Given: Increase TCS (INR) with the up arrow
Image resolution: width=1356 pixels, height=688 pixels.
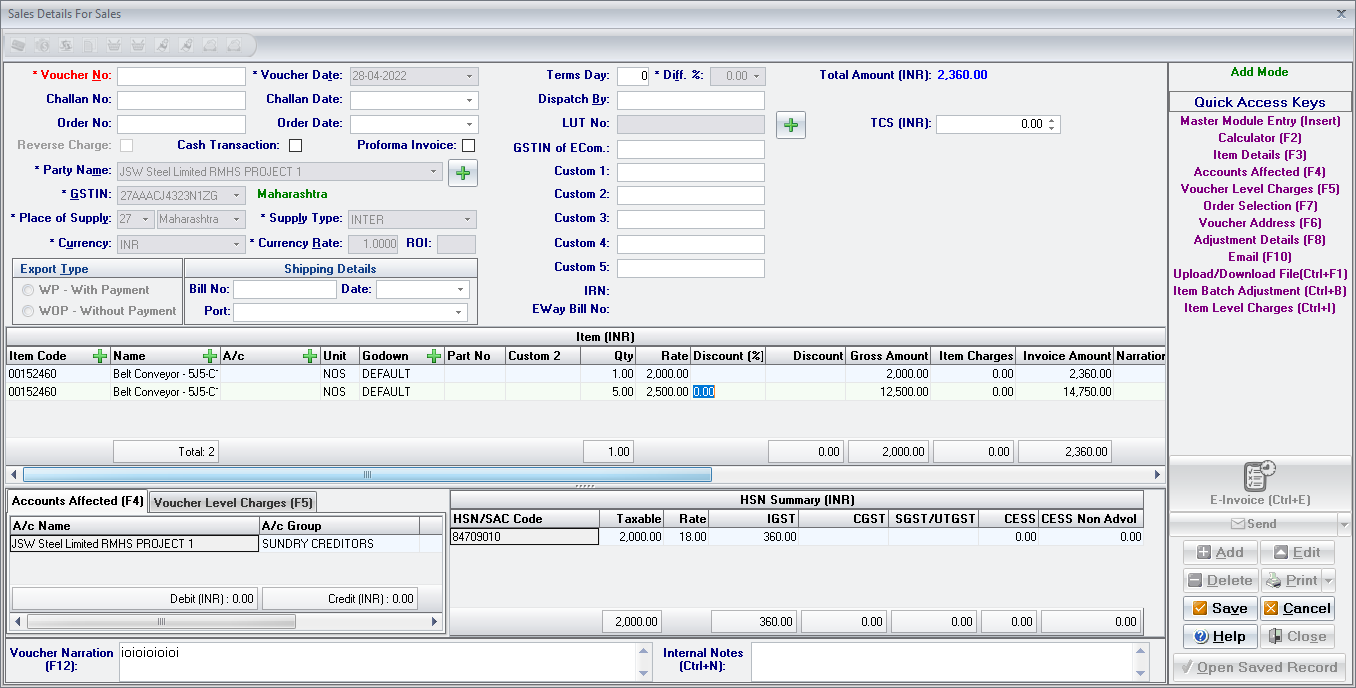Looking at the screenshot, I should coord(1052,120).
